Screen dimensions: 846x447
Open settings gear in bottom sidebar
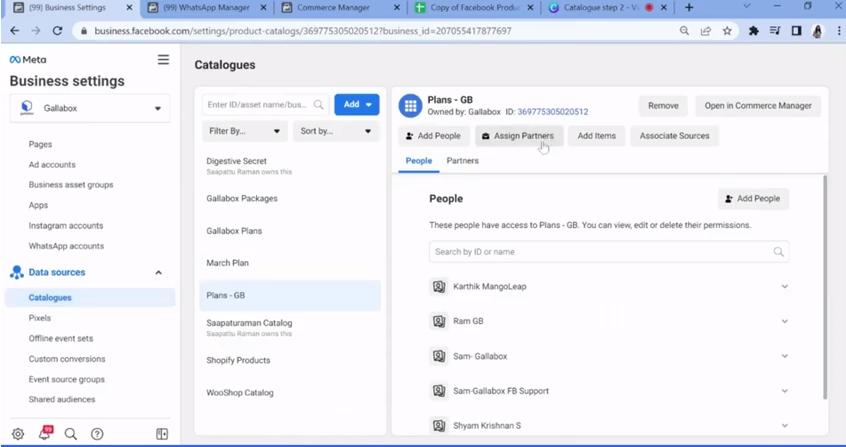(18, 434)
